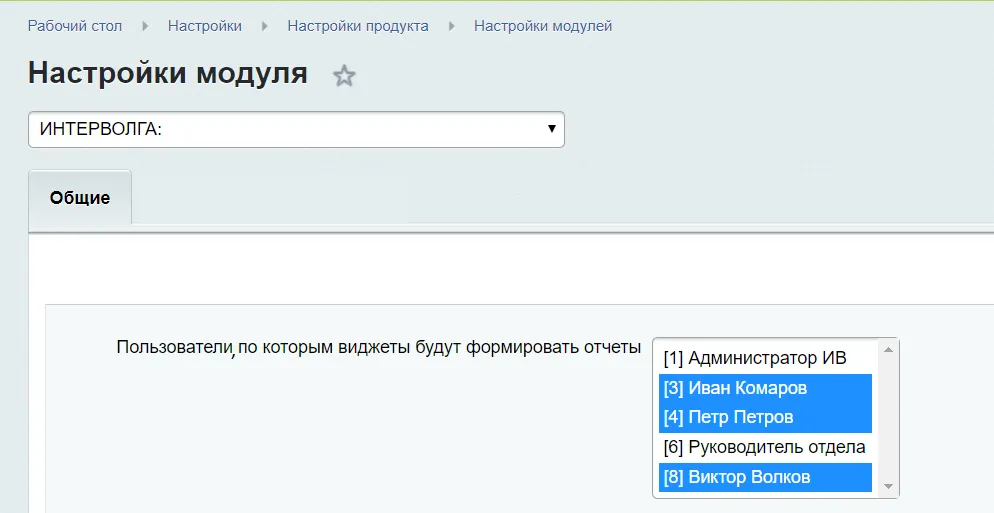994x513 pixels.
Task: Click the favorites star next to the title
Action: click(344, 76)
